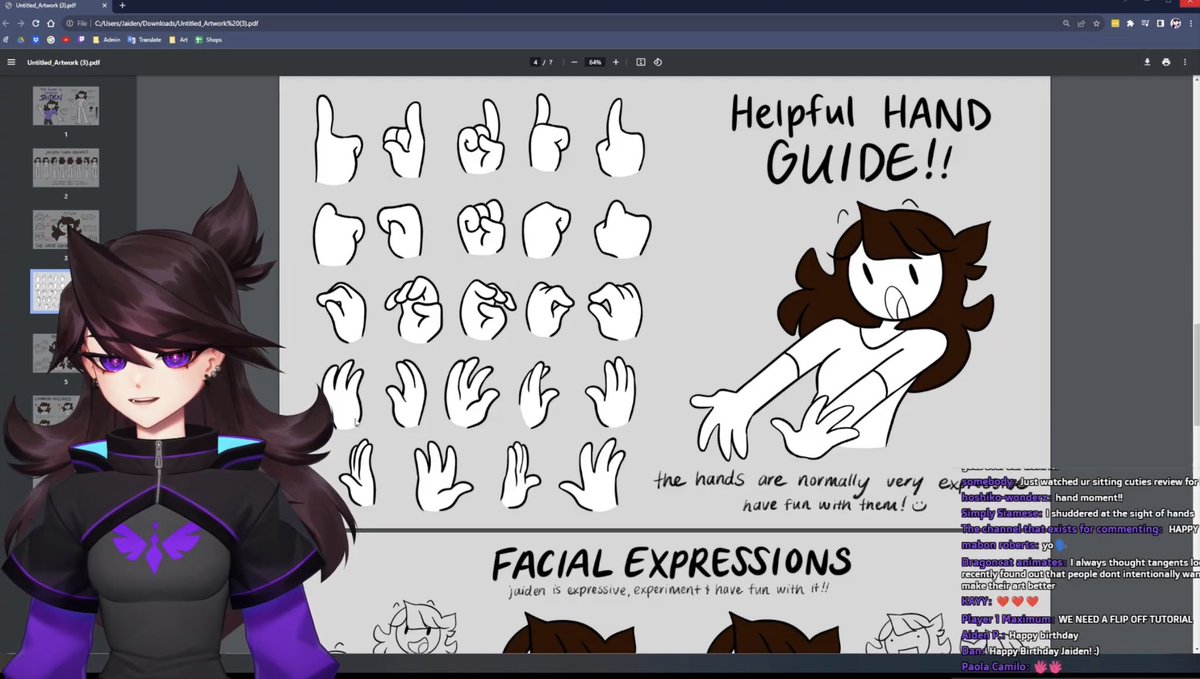This screenshot has height=679, width=1200.
Task: Share this page via address bar icon
Action: [x=1081, y=23]
